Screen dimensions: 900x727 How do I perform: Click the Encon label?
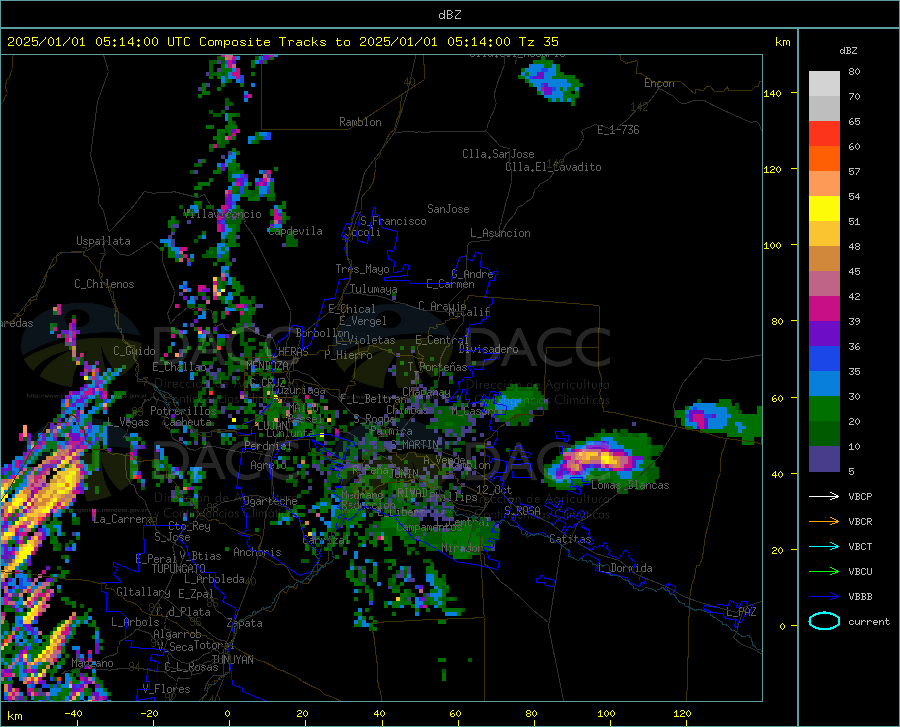point(659,83)
